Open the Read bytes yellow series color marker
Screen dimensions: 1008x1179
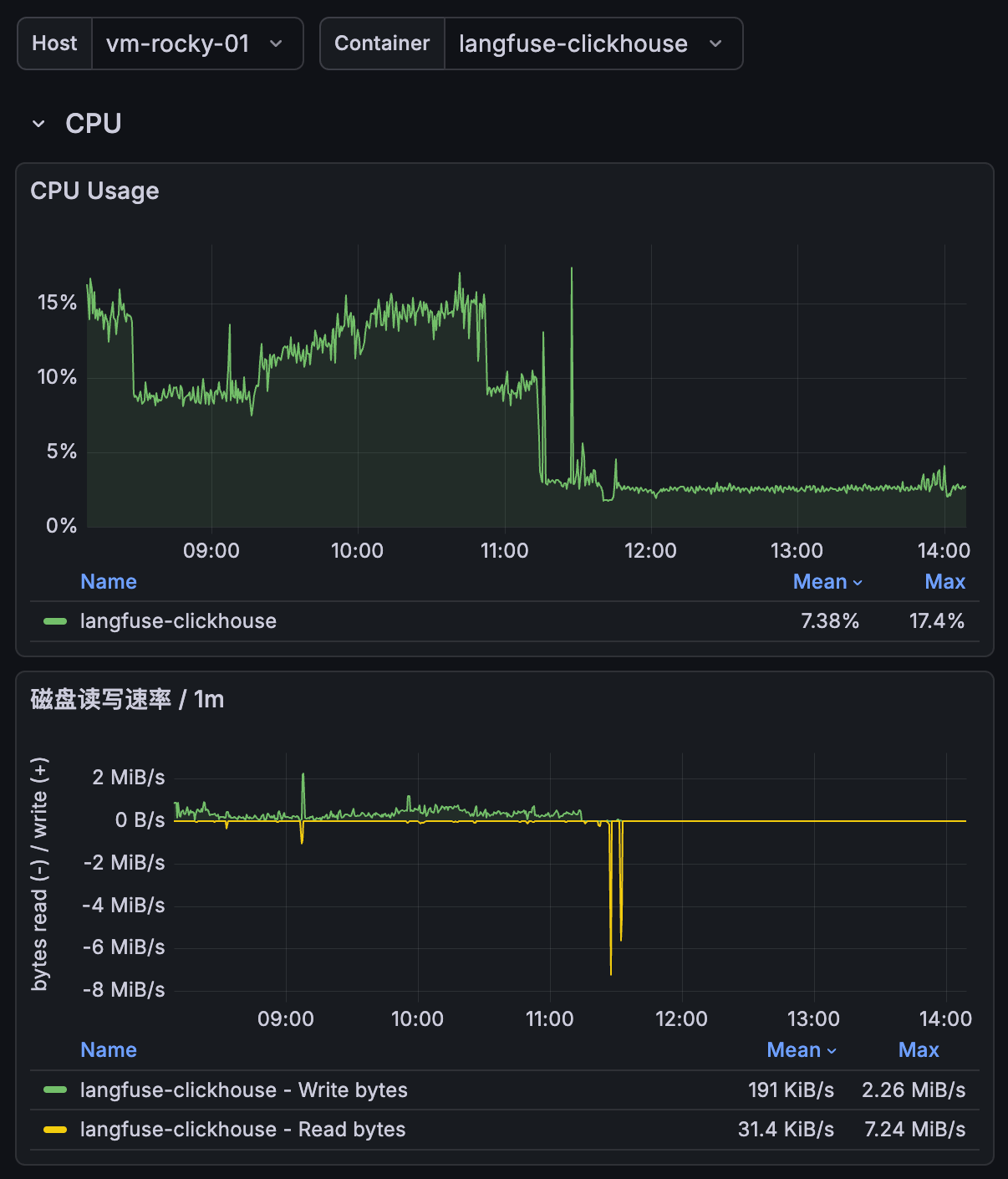[55, 1130]
